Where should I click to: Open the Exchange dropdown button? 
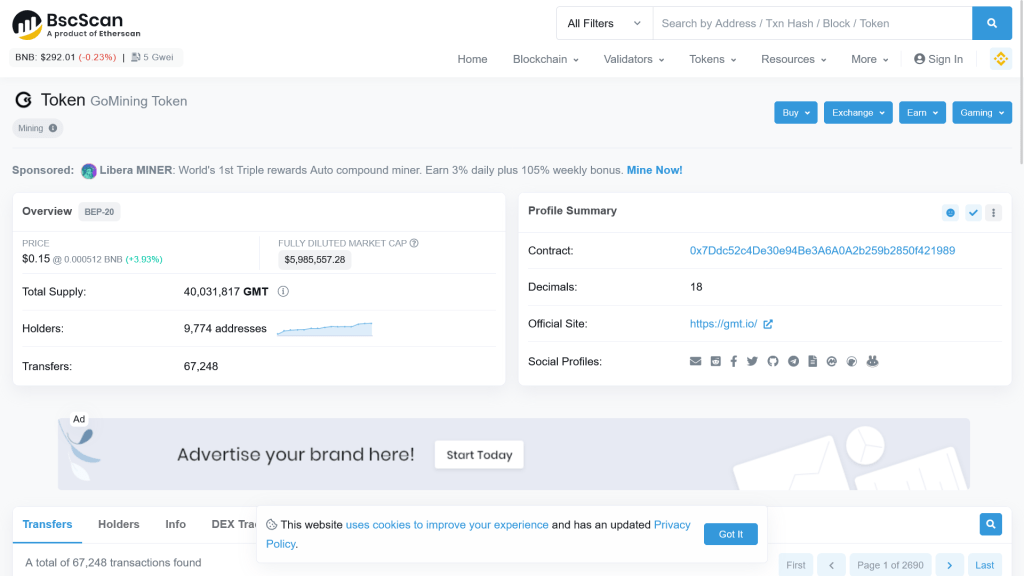tap(857, 113)
